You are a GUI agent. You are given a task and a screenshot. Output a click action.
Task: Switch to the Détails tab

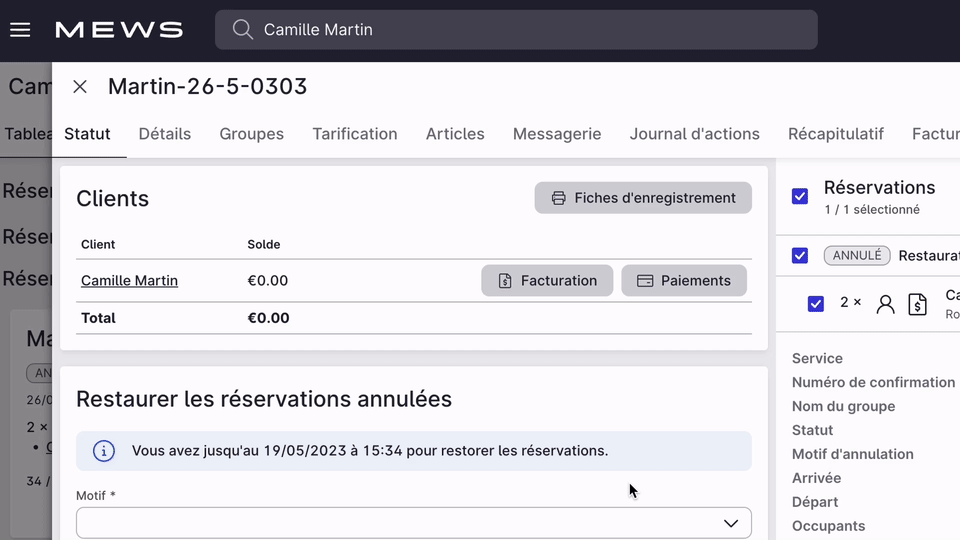click(165, 134)
